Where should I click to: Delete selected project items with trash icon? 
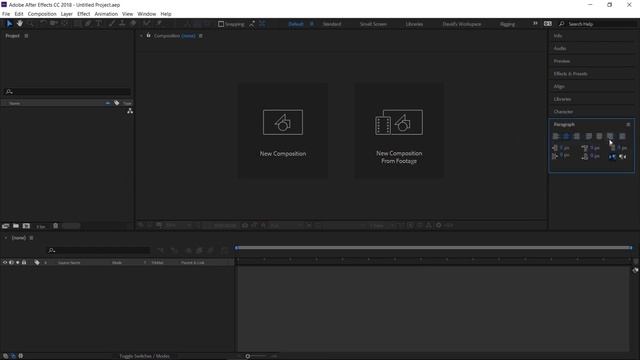pyautogui.click(x=56, y=226)
